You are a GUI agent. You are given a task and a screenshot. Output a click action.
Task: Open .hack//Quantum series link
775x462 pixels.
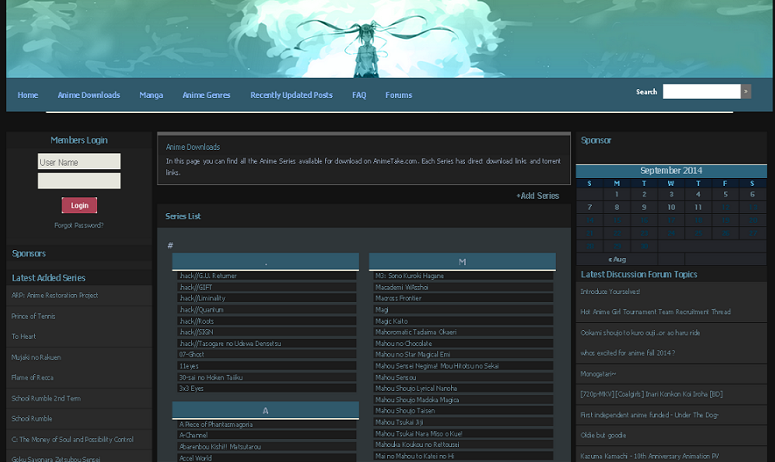click(201, 309)
